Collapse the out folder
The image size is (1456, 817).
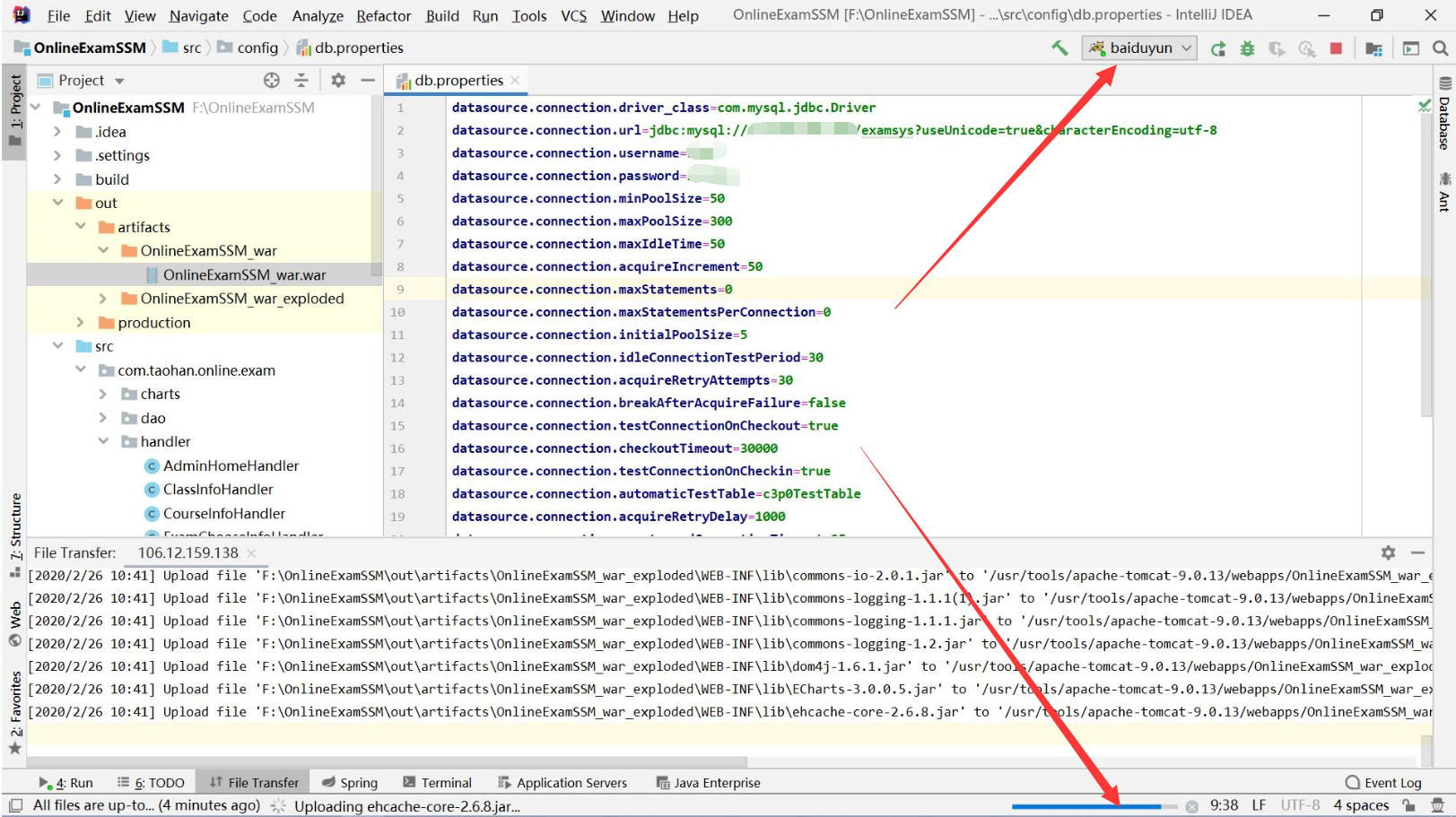57,203
